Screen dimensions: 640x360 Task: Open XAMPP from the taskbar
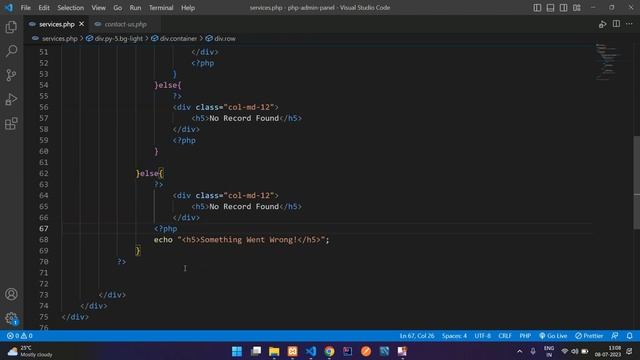(x=292, y=351)
